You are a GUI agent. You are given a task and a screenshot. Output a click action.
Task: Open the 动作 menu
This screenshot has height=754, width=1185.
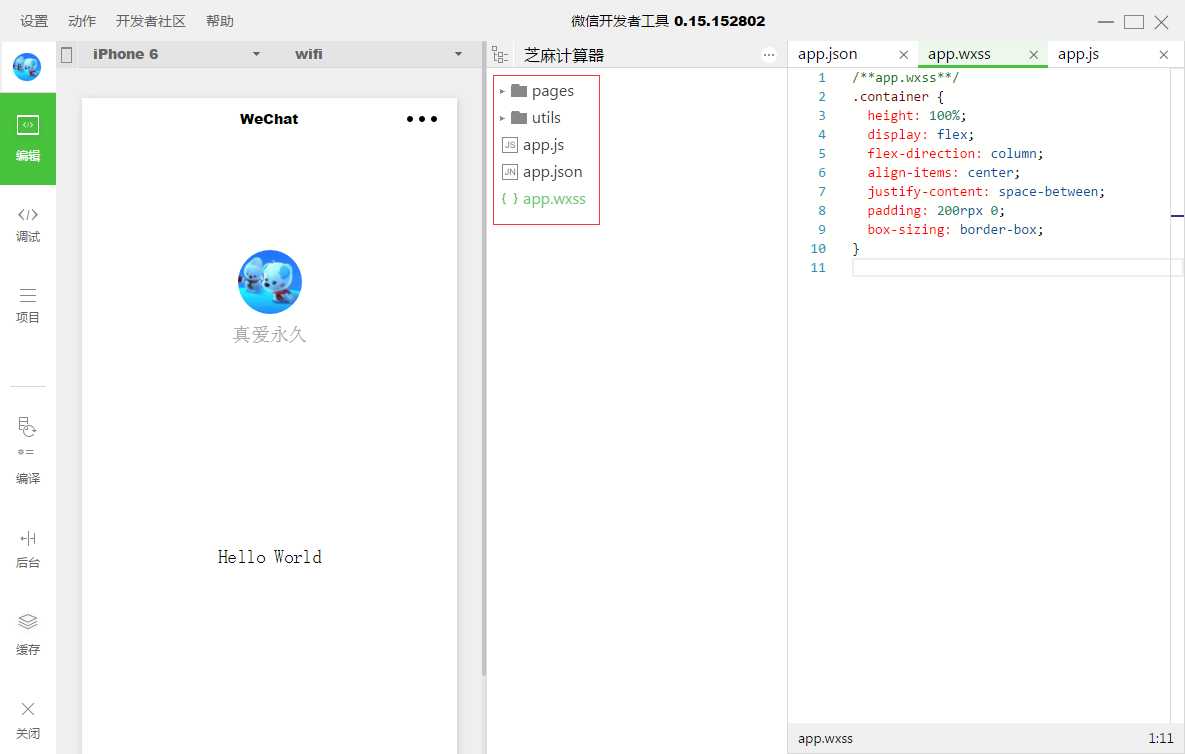click(82, 21)
